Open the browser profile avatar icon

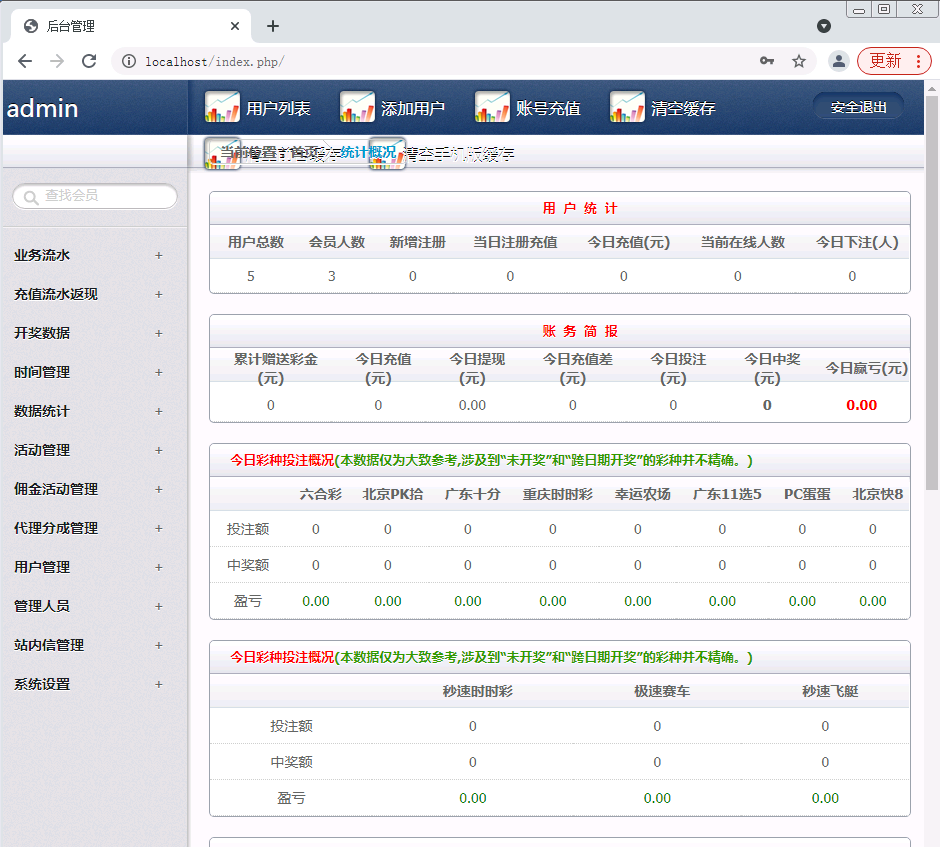(838, 61)
